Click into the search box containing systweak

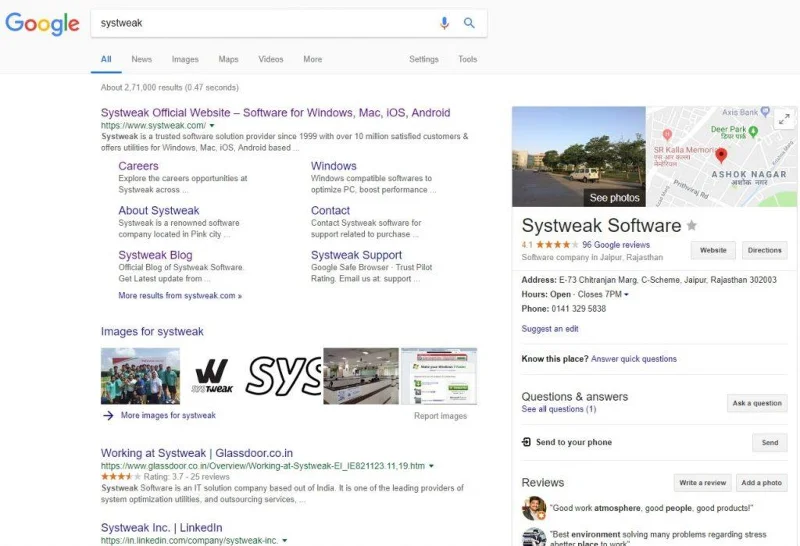click(x=260, y=23)
